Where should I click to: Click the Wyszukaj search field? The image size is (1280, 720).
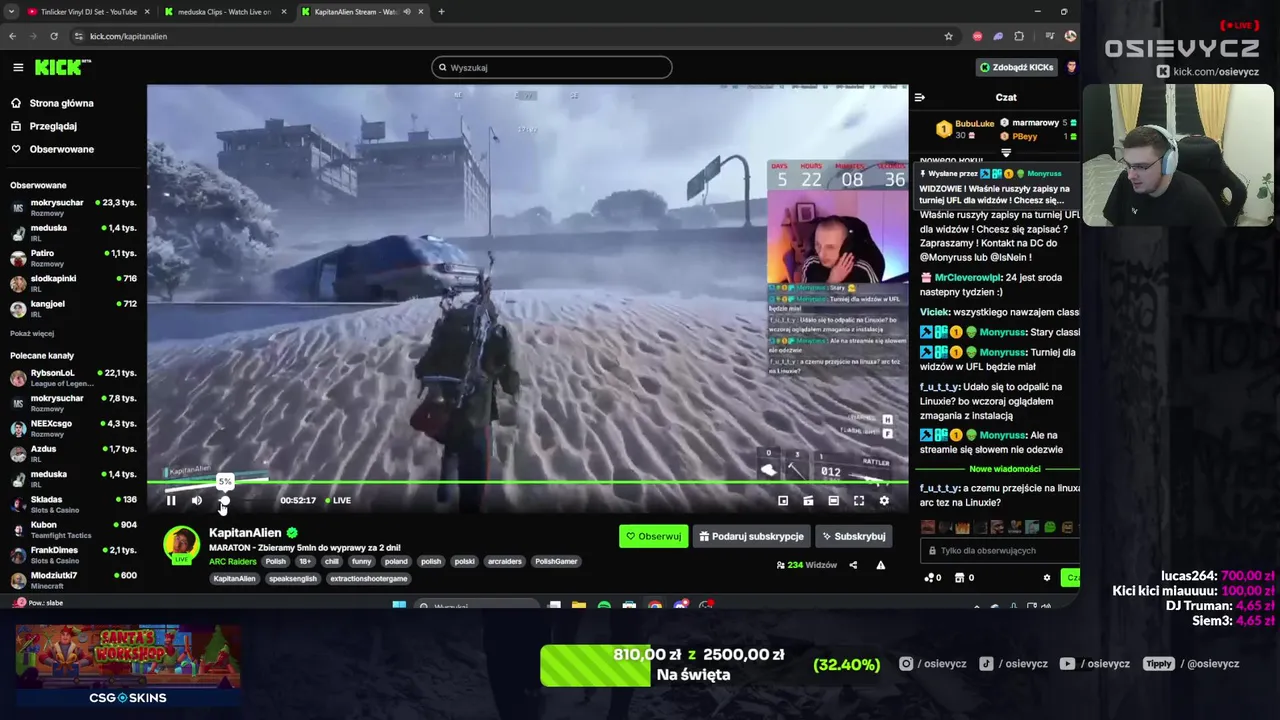tap(552, 67)
